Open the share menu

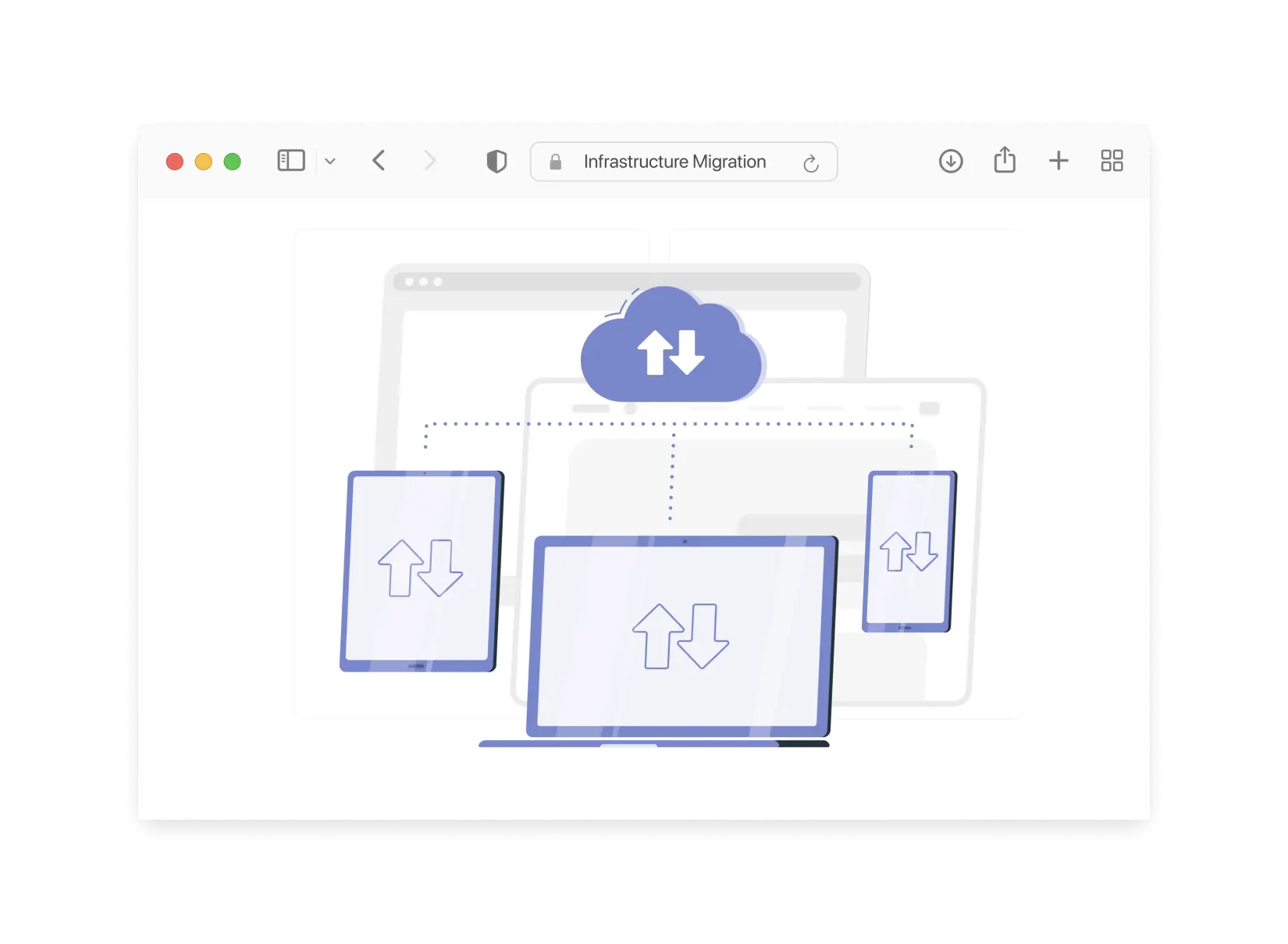pos(1005,160)
